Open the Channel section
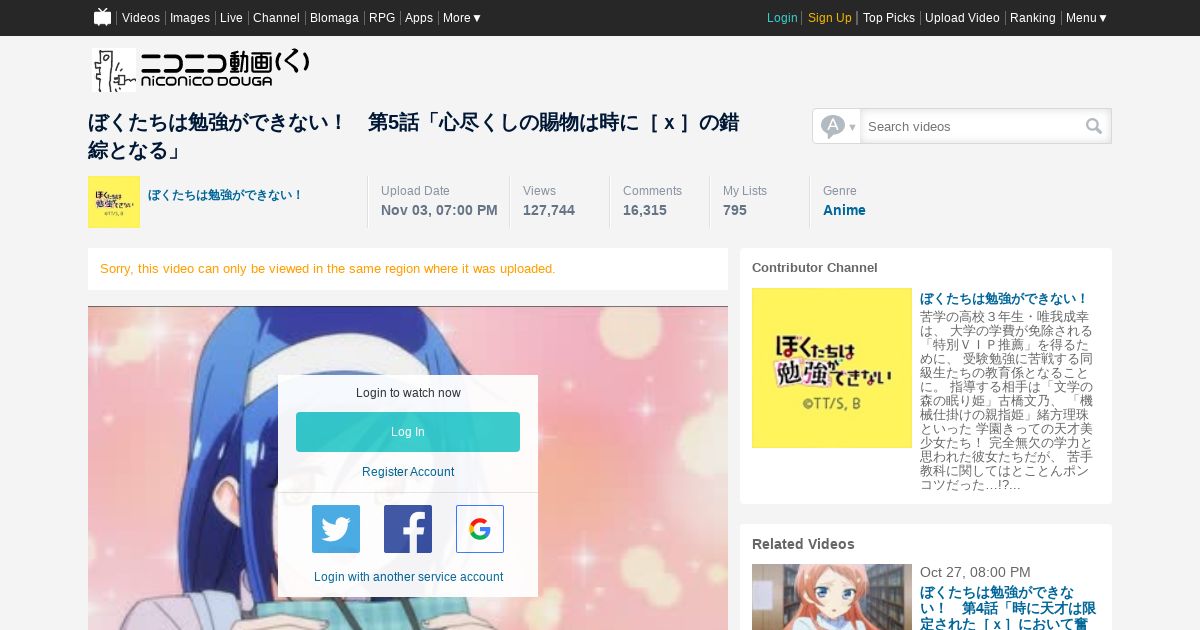 276,18
